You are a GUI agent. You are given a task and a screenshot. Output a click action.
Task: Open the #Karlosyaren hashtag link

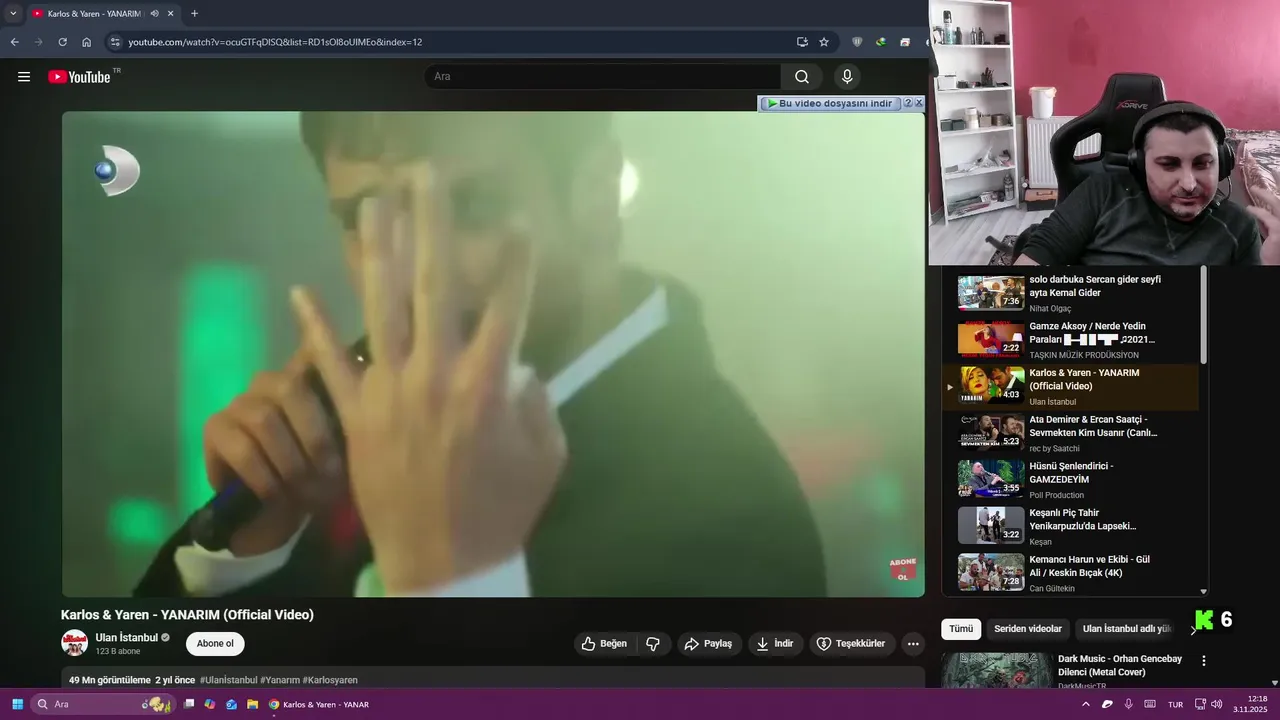click(x=330, y=680)
